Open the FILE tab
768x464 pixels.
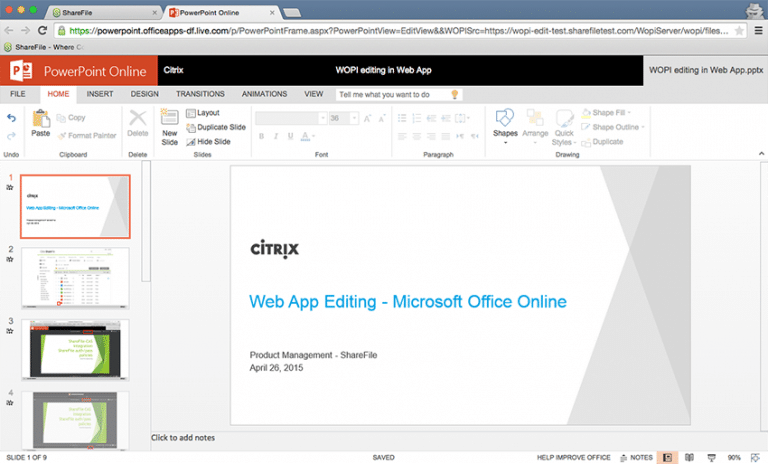pos(18,94)
